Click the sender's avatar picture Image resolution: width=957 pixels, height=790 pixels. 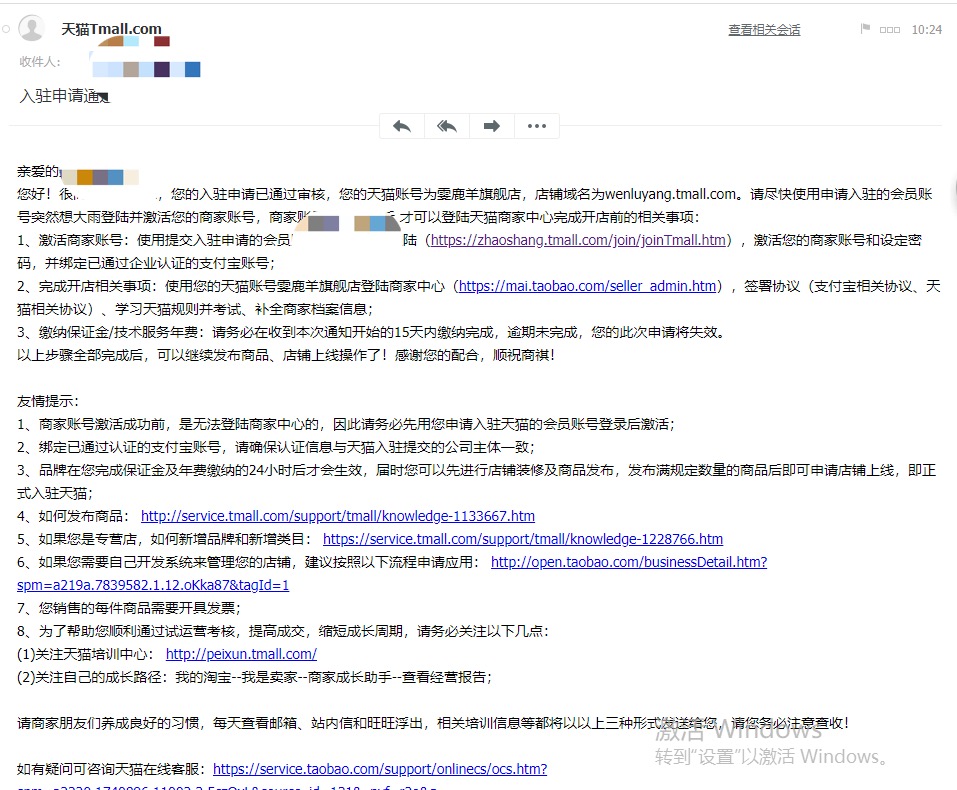point(31,28)
